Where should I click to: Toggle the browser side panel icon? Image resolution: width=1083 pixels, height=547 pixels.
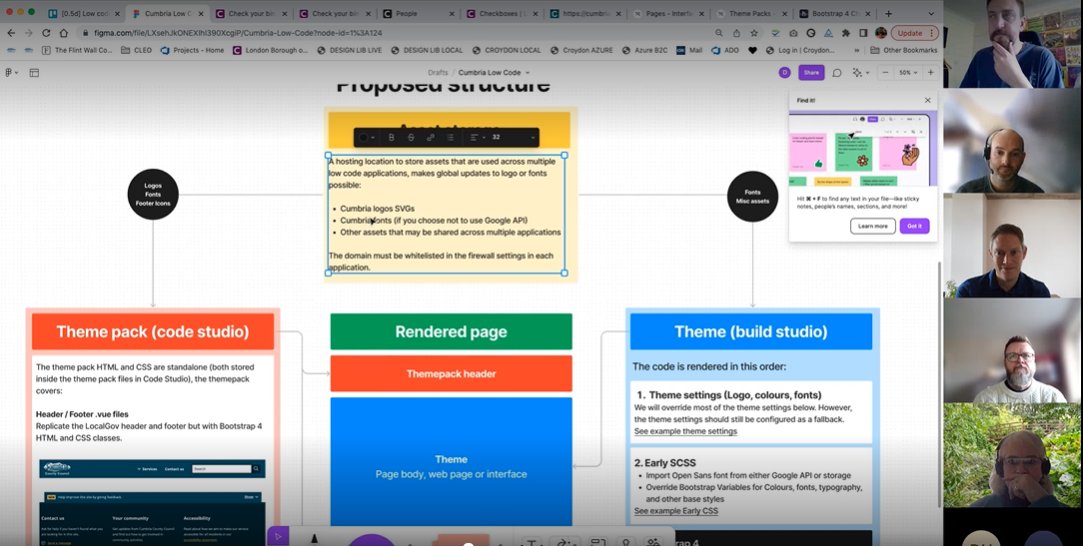(863, 32)
